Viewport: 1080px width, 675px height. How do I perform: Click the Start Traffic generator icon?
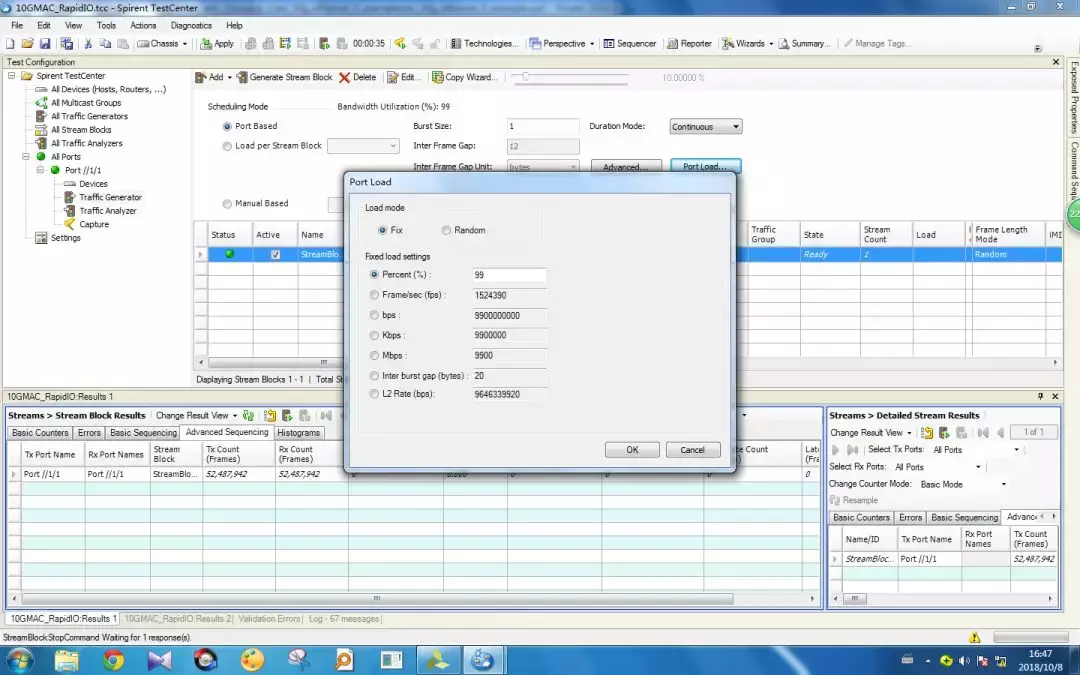click(x=324, y=43)
